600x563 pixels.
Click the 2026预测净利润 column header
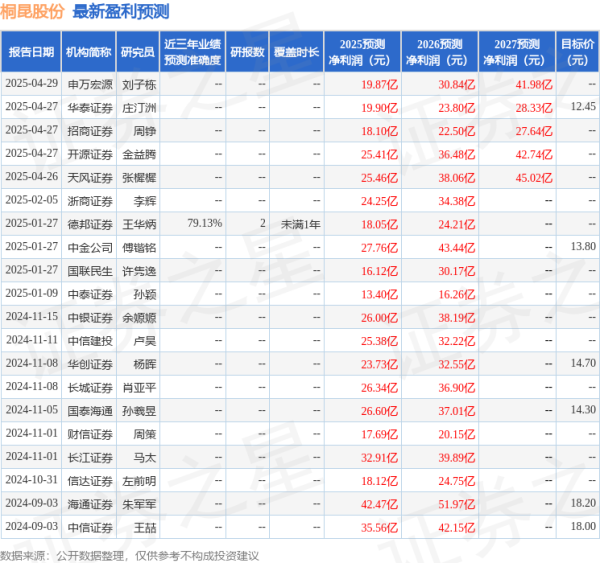439,51
